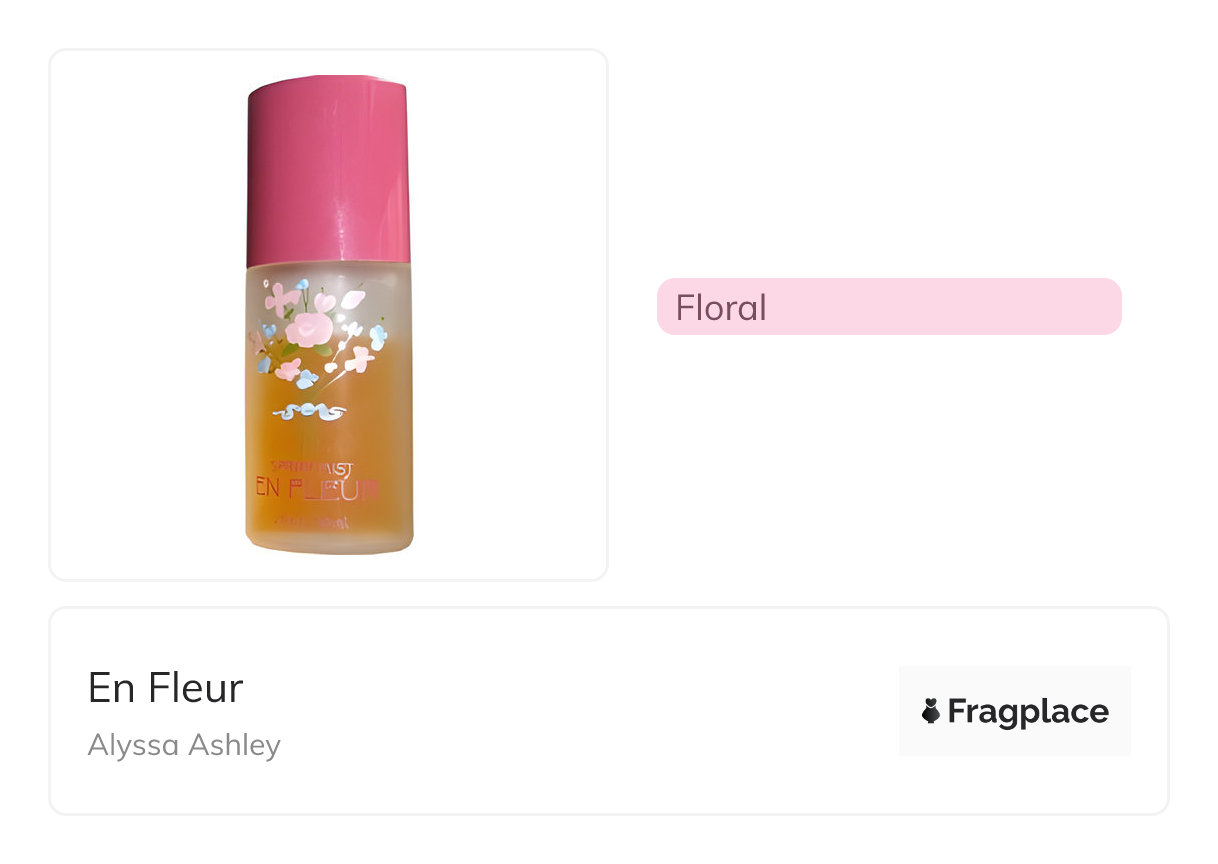This screenshot has width=1218, height=864.
Task: Select the Floral scent tag
Action: 888,307
